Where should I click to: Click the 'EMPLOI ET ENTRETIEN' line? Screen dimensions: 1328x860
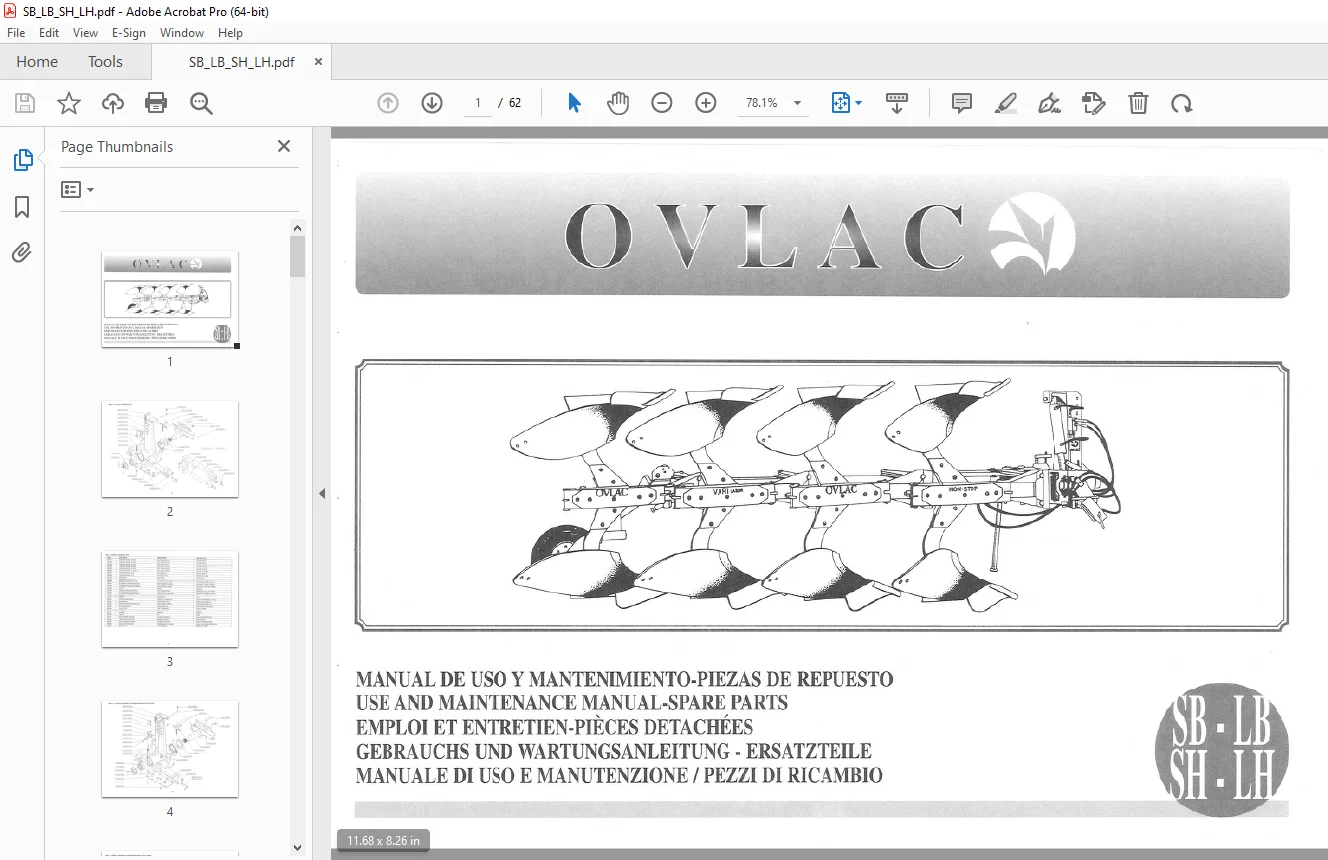[x=554, y=727]
